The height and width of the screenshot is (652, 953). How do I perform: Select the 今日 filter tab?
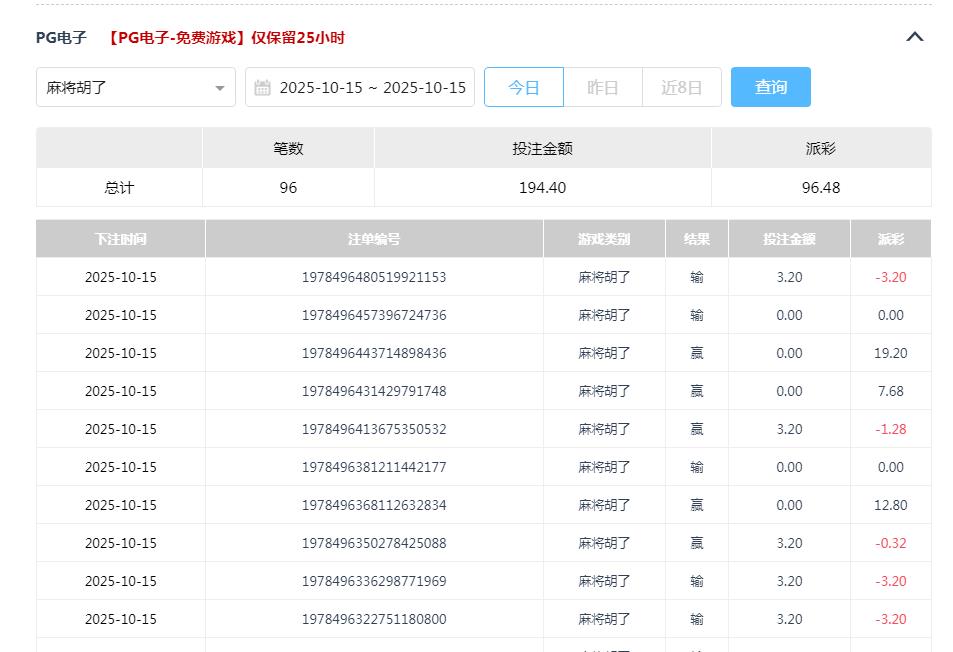tap(523, 87)
